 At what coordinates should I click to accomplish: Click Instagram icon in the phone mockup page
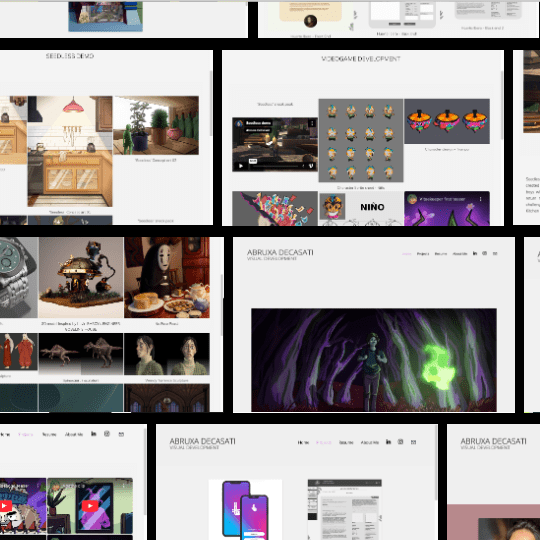[401, 442]
